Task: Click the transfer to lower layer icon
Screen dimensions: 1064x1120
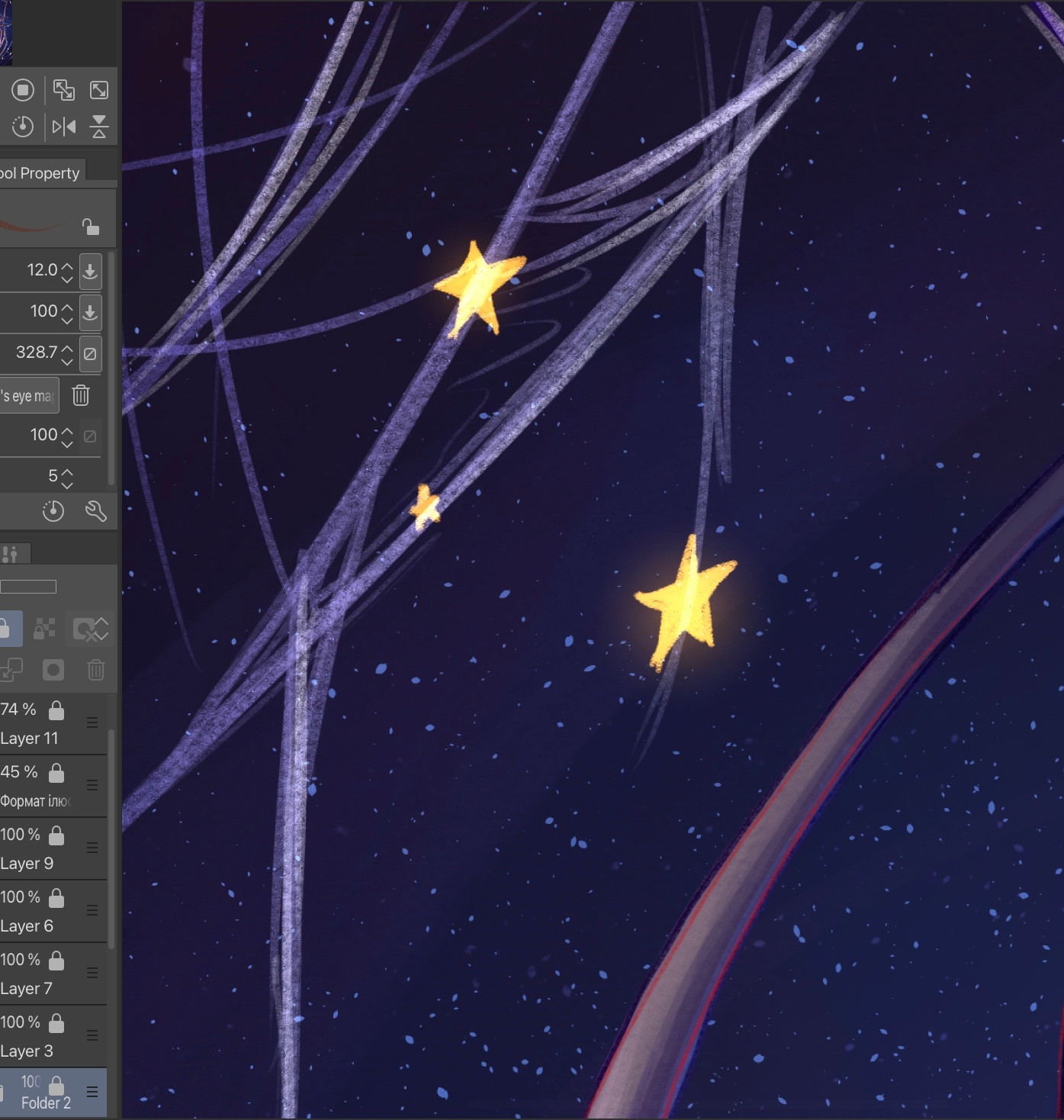Action: [11, 670]
